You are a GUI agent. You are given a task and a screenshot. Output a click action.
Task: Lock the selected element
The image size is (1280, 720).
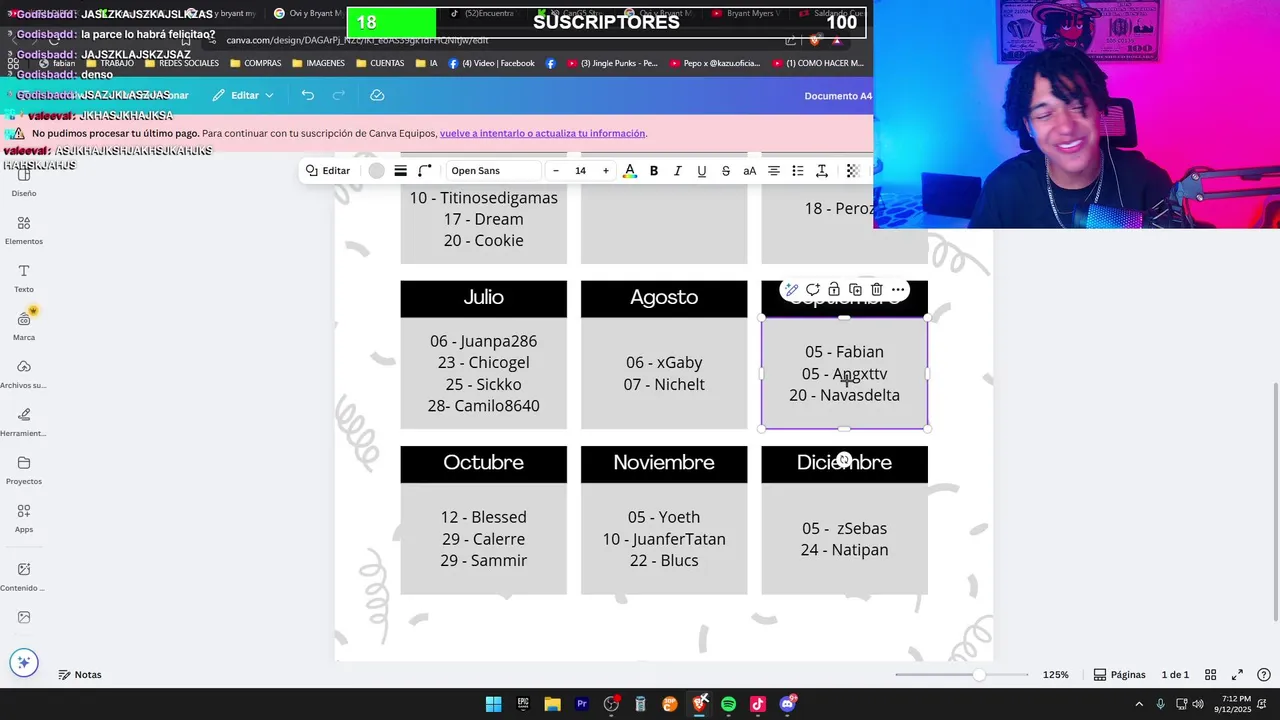[x=834, y=290]
